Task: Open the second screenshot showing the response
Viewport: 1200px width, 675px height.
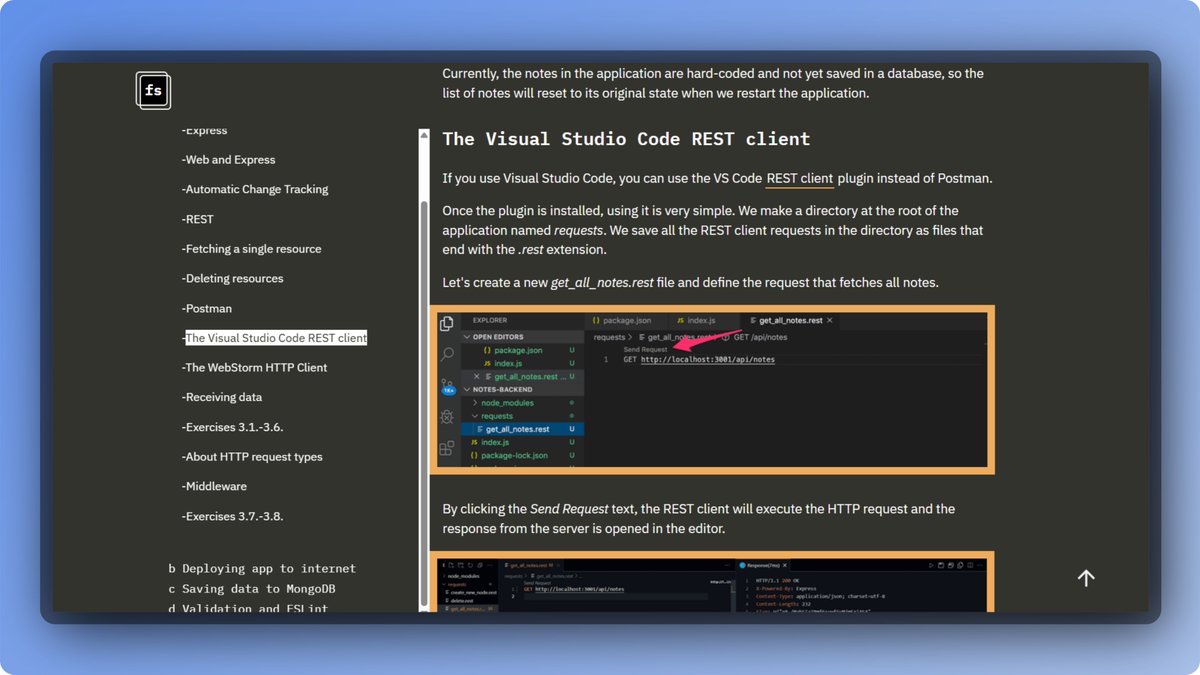Action: (x=712, y=582)
